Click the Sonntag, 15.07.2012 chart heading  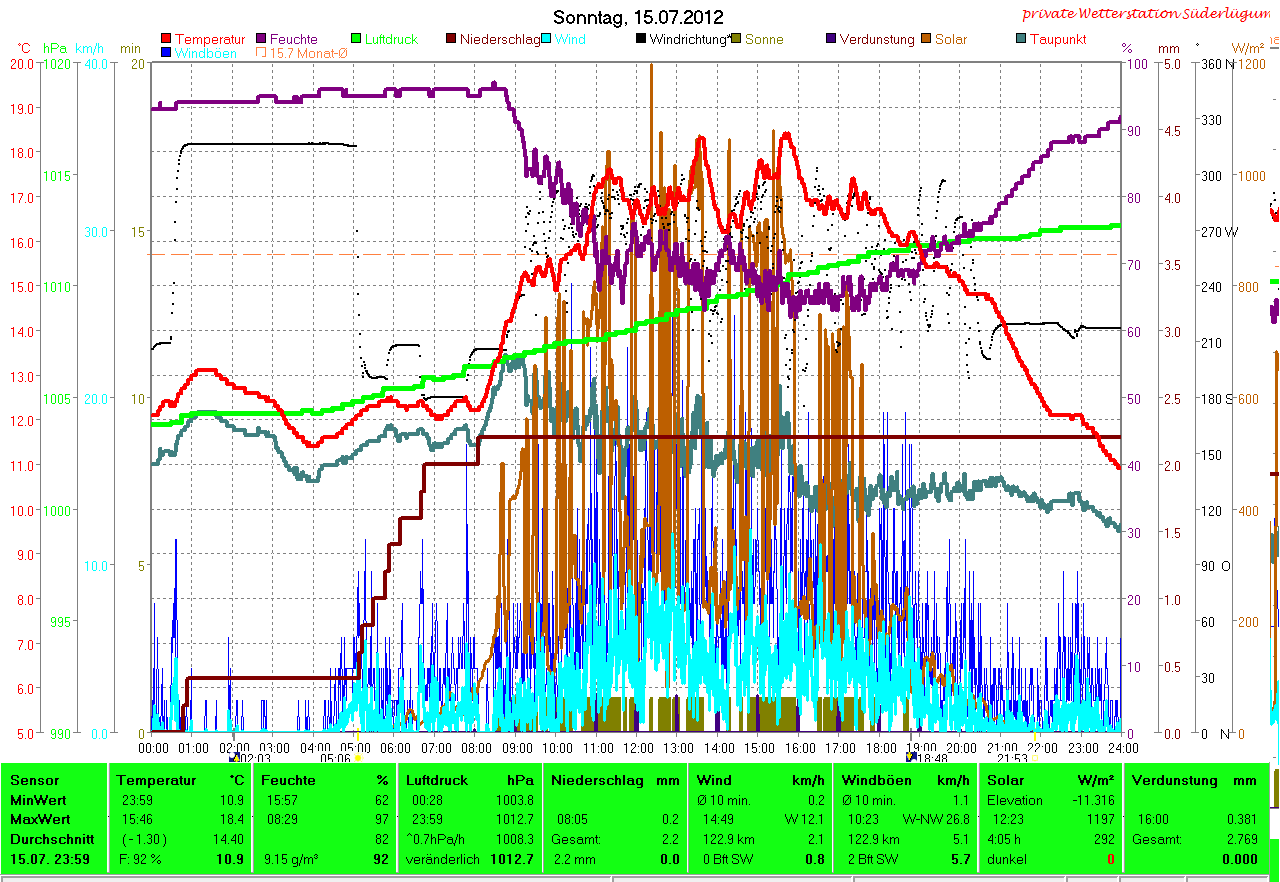click(638, 17)
